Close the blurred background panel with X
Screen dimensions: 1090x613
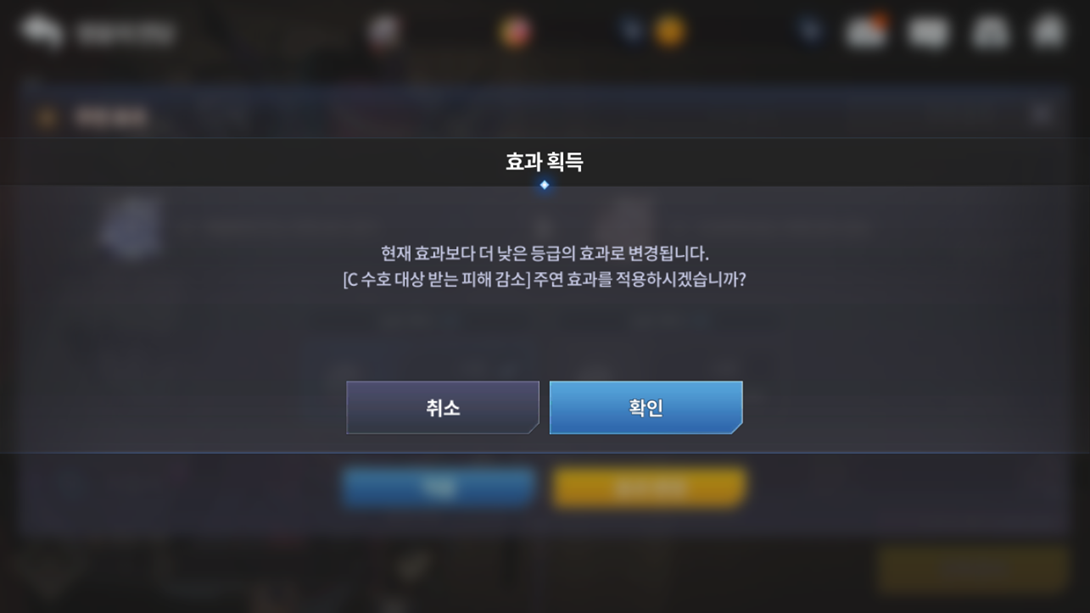pyautogui.click(x=1042, y=113)
